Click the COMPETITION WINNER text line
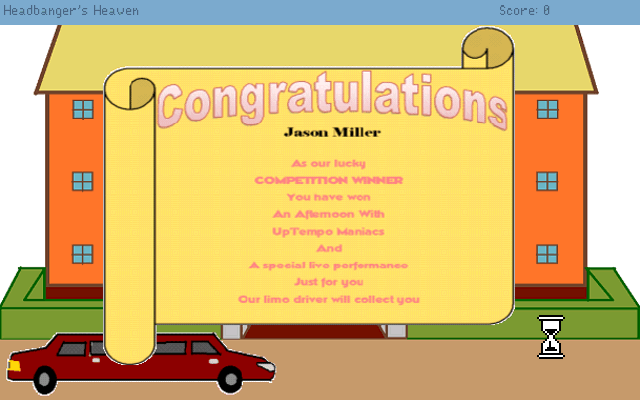Viewport: 640px width, 400px height. (x=329, y=180)
